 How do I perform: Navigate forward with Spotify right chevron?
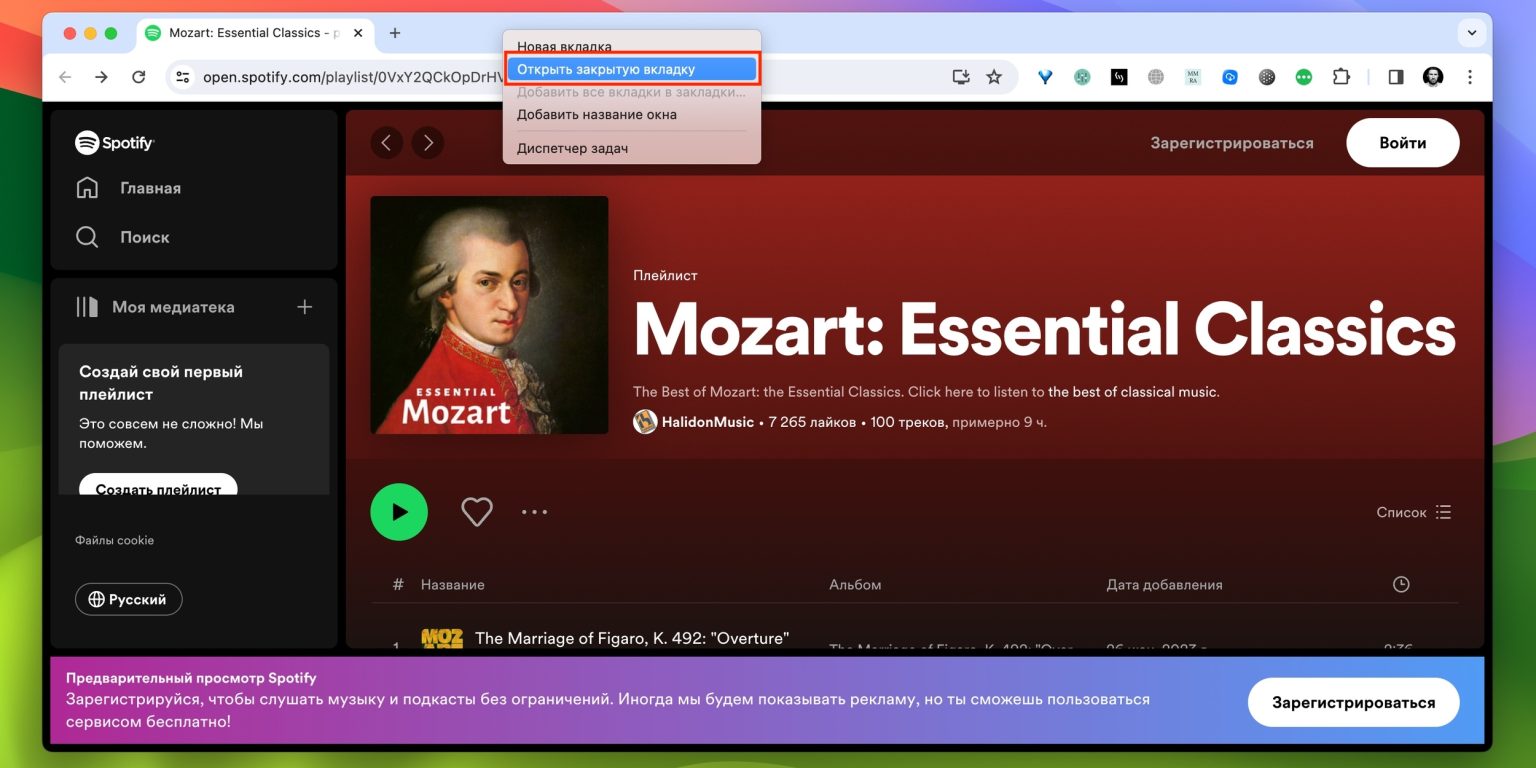point(428,143)
